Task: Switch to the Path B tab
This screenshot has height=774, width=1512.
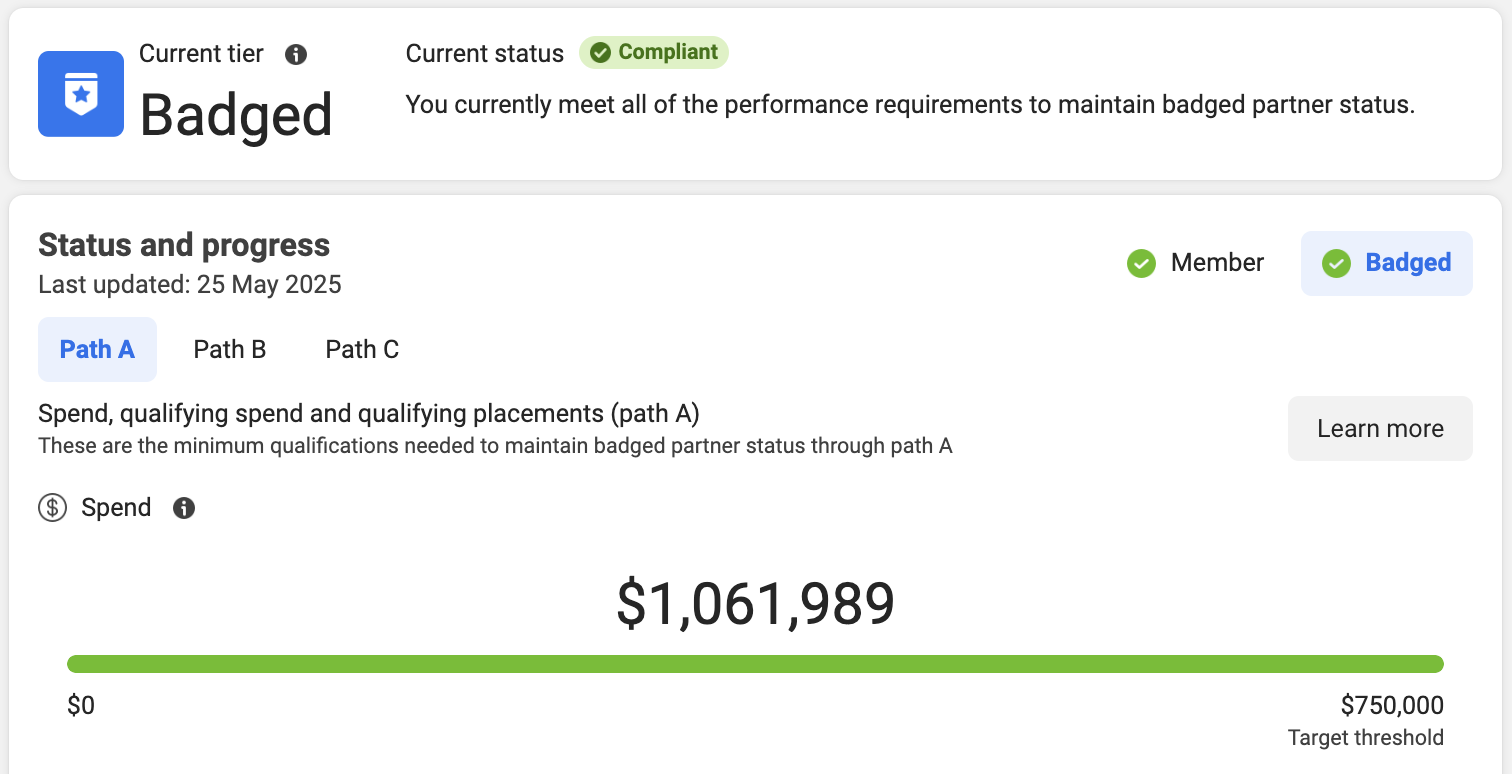Action: (230, 349)
